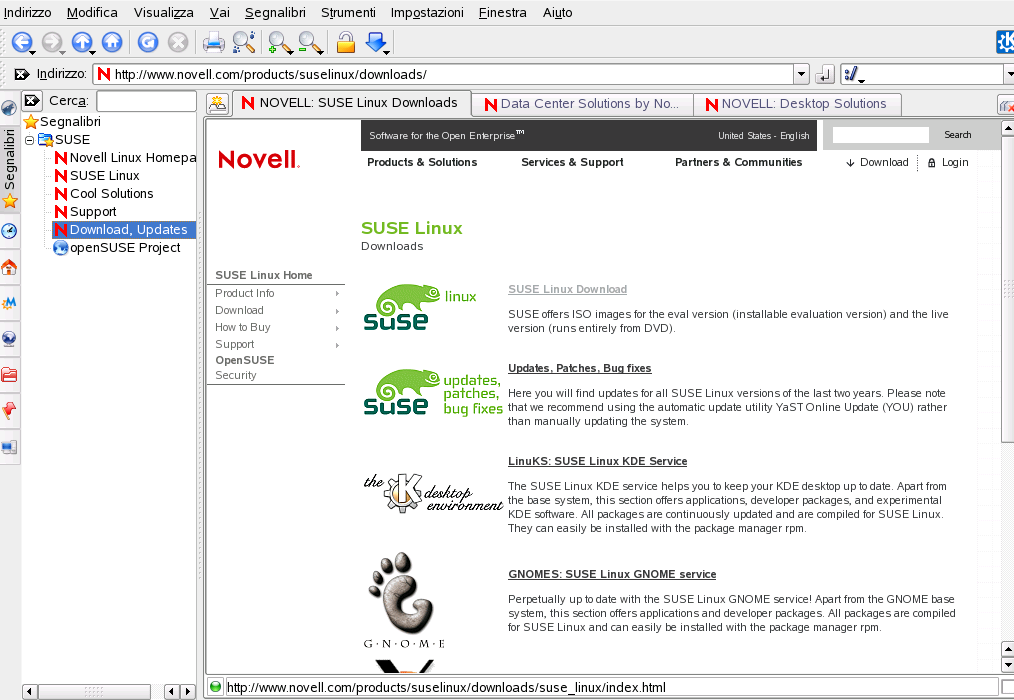The image size is (1014, 700).
Task: Open Products & Solutions navigation item
Action: tap(422, 162)
